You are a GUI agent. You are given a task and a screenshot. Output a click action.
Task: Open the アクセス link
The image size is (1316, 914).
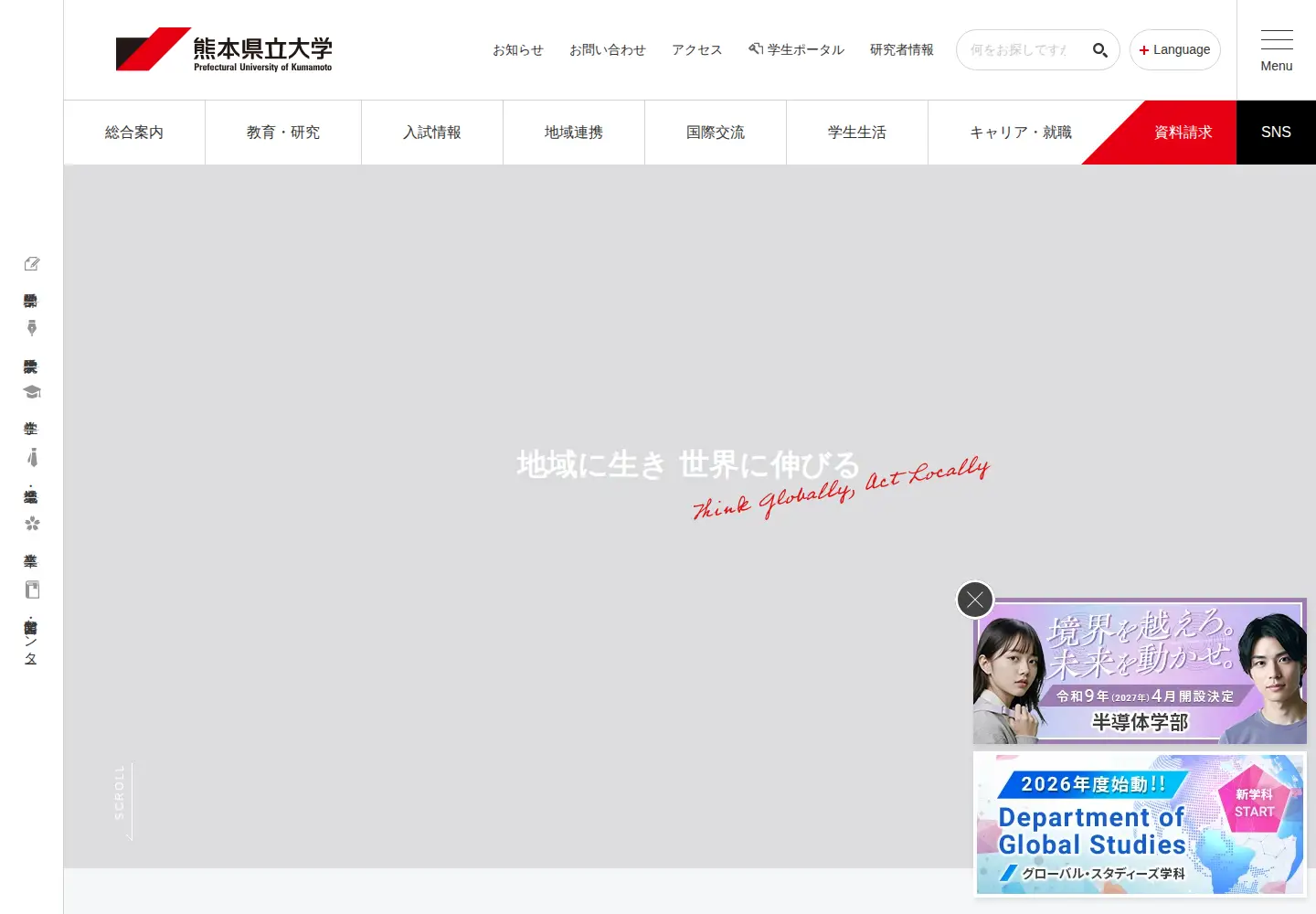[697, 50]
